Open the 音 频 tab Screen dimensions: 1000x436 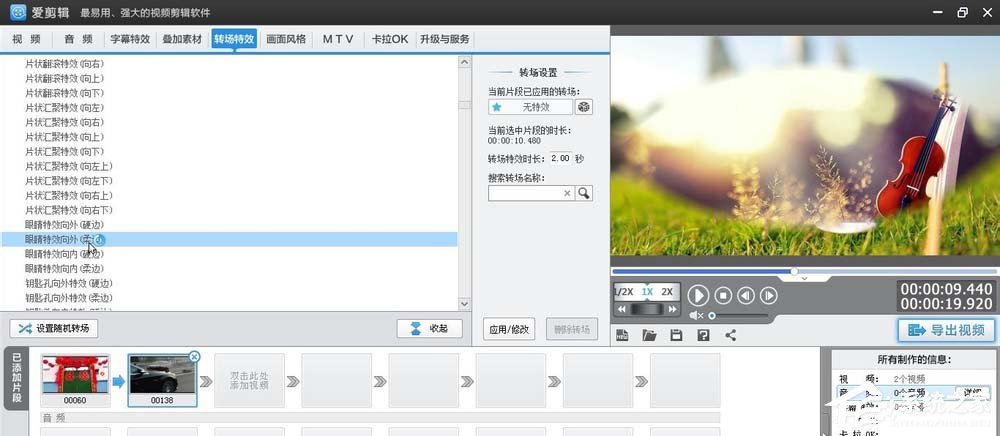click(x=78, y=39)
